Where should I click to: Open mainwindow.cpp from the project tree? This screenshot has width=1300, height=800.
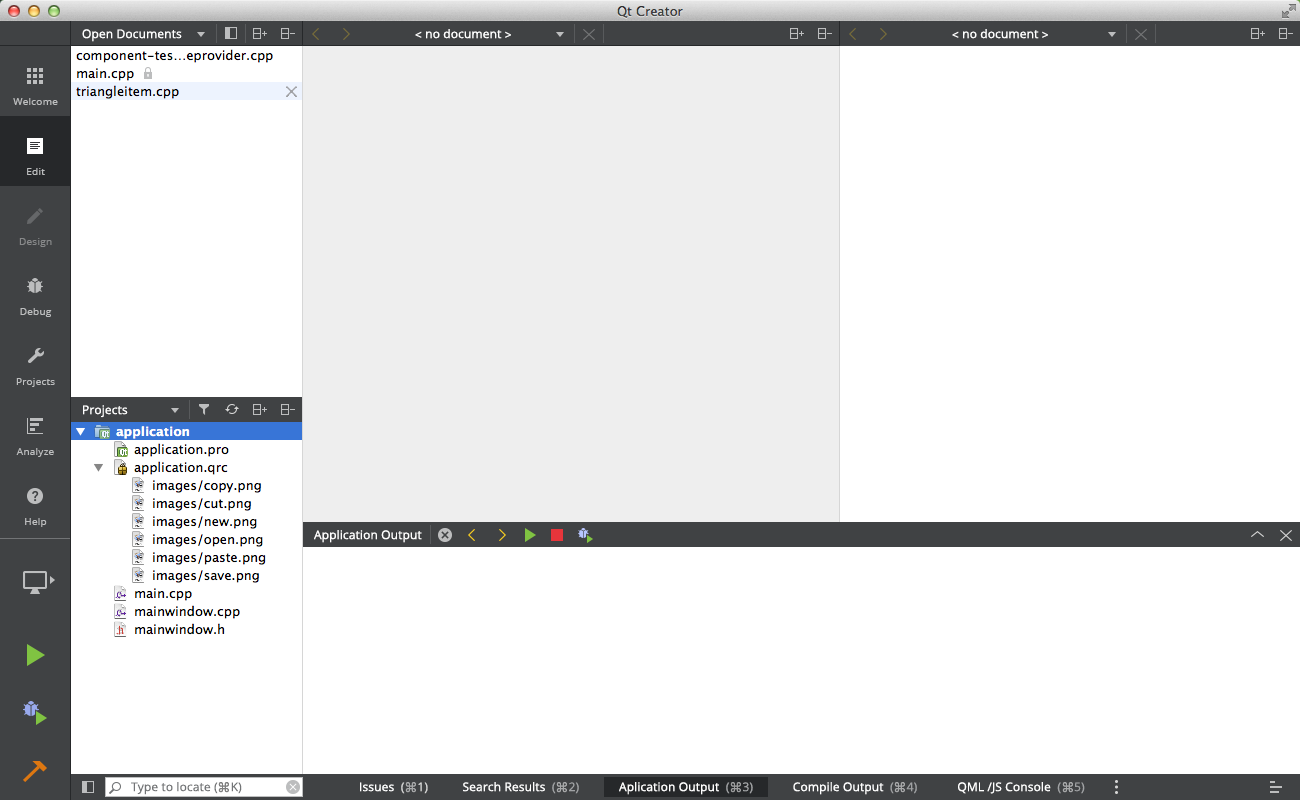186,612
